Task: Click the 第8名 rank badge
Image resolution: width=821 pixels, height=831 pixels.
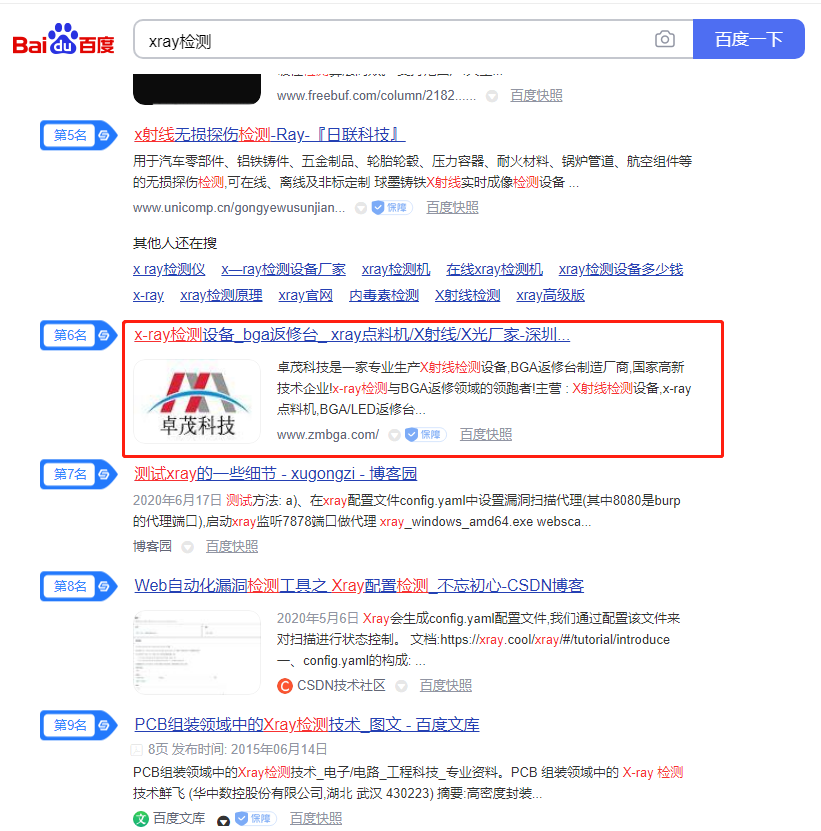Action: [x=78, y=586]
